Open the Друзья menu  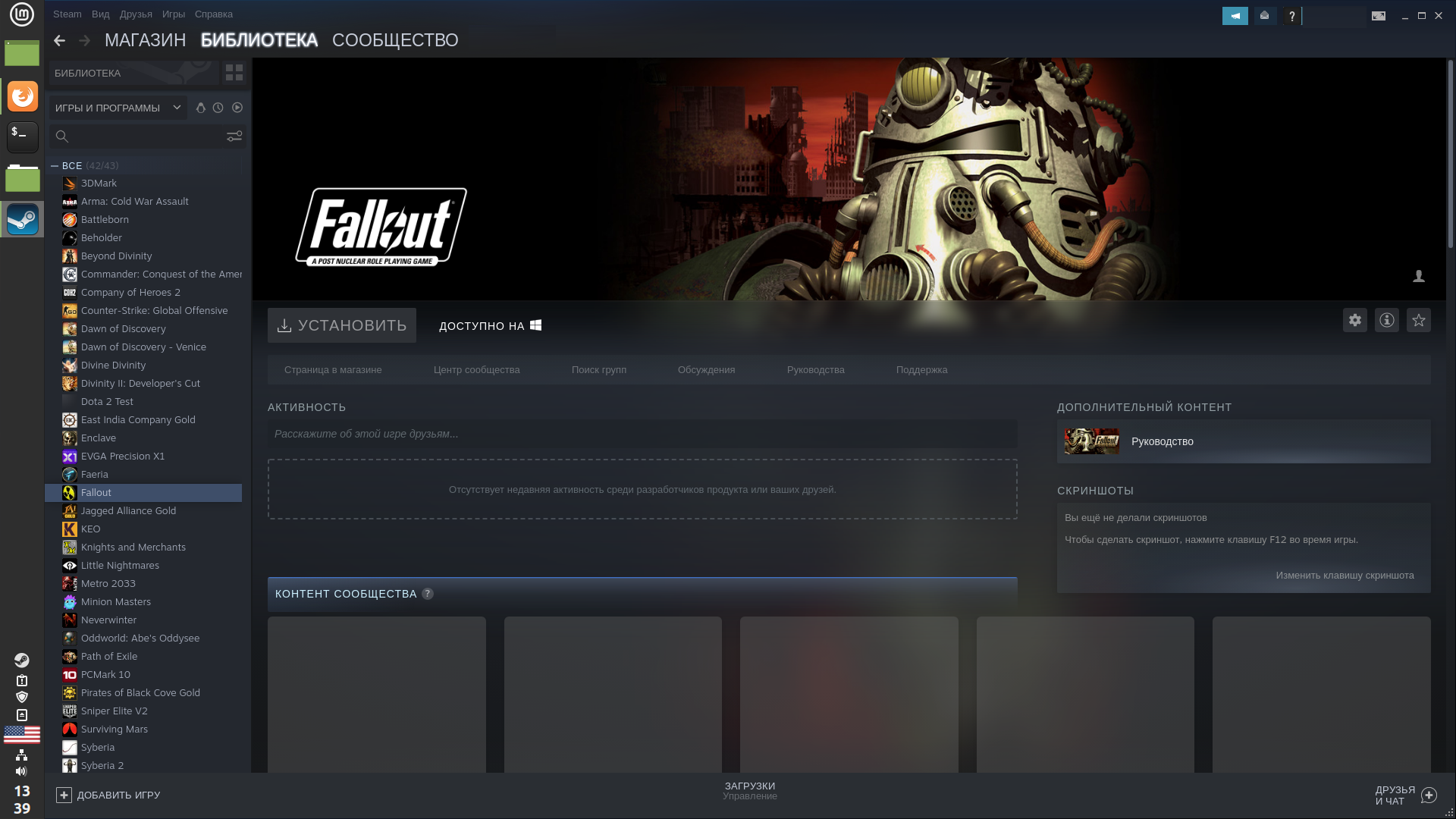point(136,14)
